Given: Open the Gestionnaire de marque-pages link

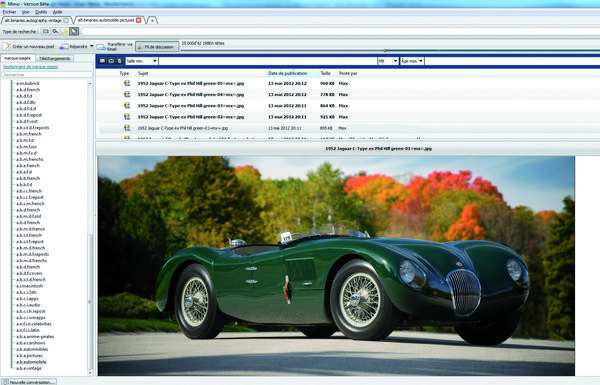Looking at the screenshot, I should [x=31, y=67].
